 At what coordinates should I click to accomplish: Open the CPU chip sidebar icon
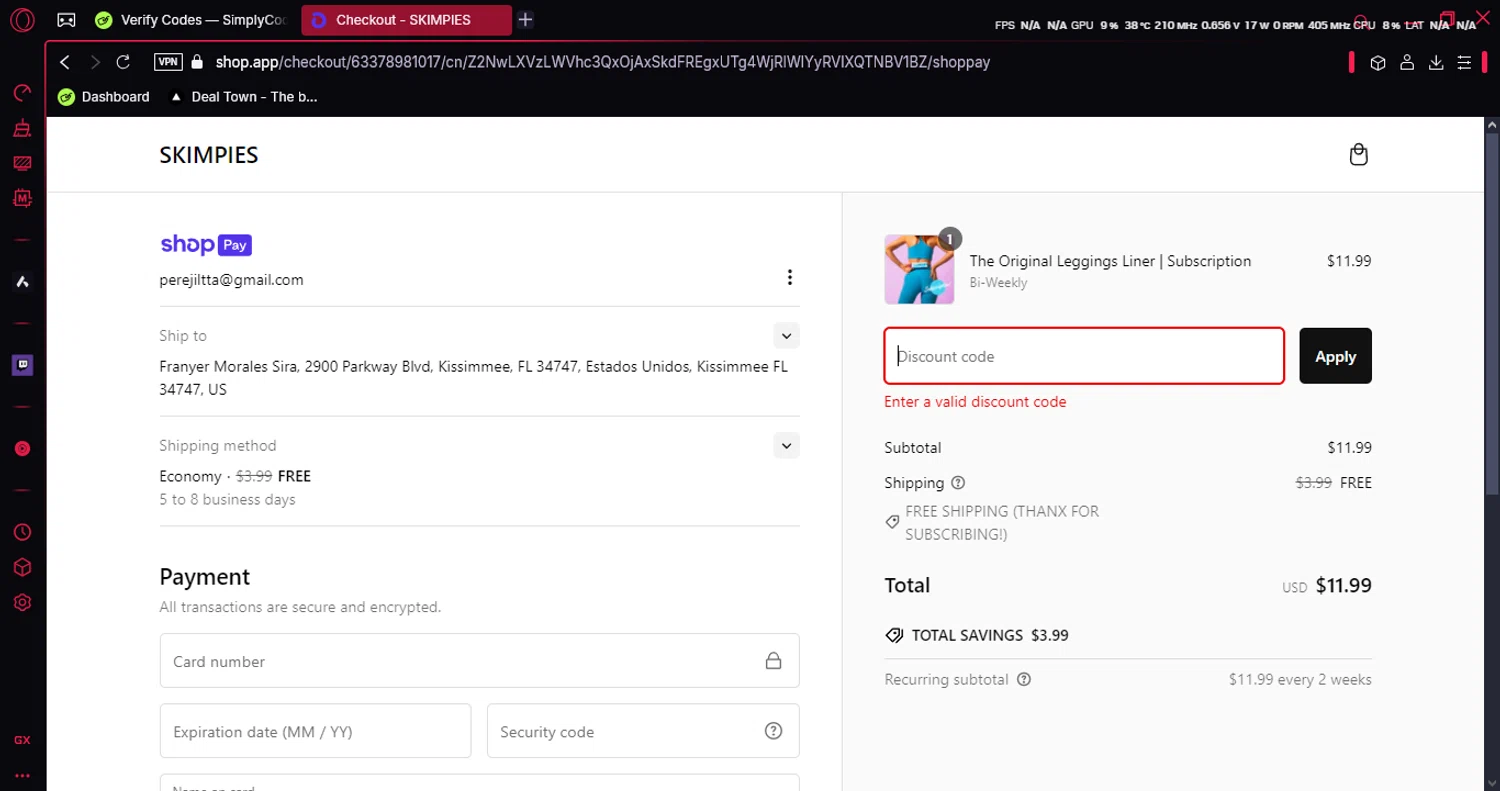click(x=22, y=198)
